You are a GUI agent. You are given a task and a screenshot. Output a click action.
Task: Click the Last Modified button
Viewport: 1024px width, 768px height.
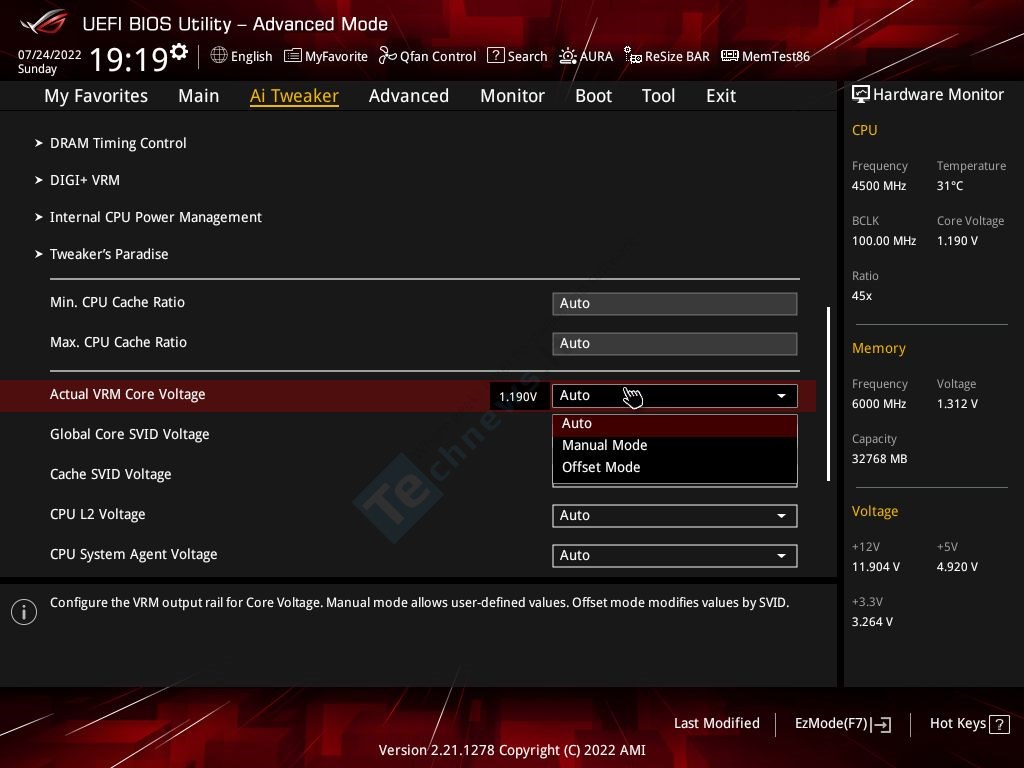click(716, 724)
